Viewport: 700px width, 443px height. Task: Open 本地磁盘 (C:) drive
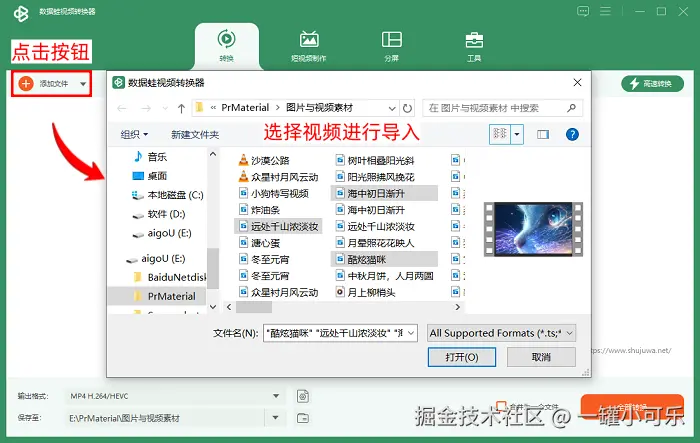tap(168, 195)
